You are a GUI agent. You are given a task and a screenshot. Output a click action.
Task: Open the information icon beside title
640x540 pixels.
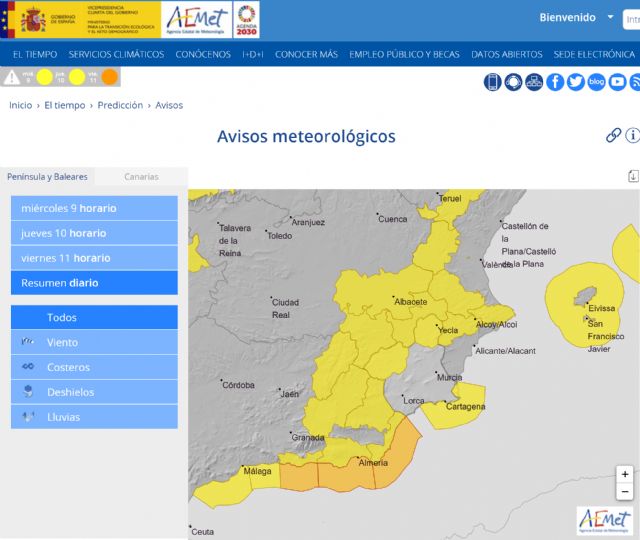click(x=633, y=135)
